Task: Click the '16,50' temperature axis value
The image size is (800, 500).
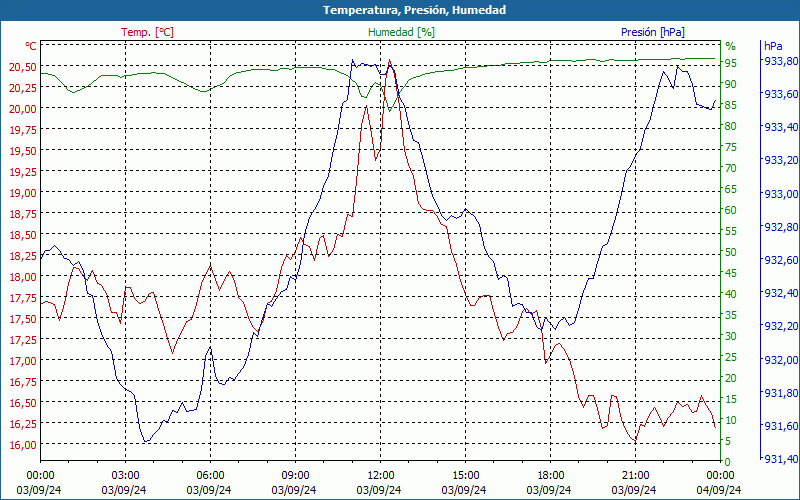Action: (x=23, y=403)
